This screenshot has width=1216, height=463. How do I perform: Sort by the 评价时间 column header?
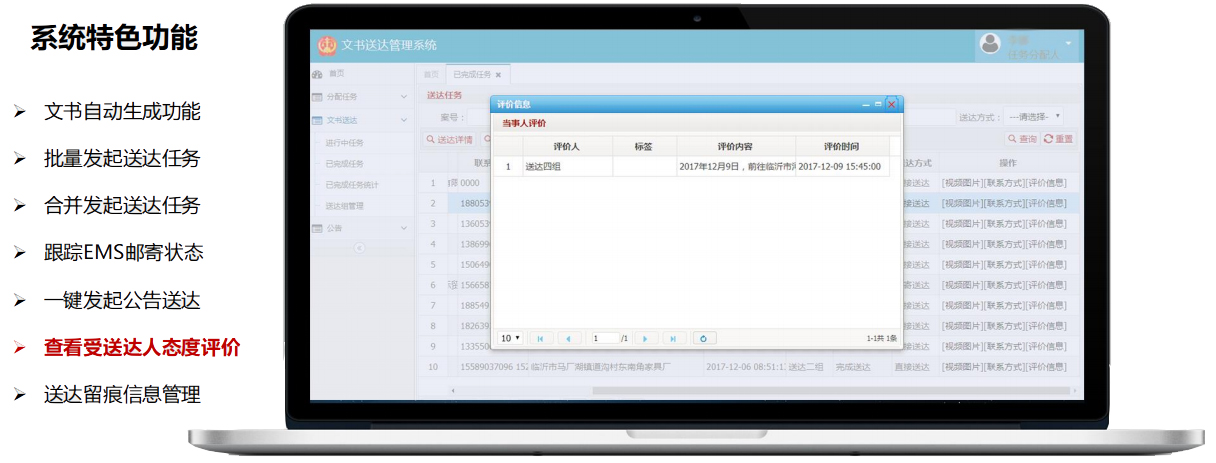pos(841,146)
